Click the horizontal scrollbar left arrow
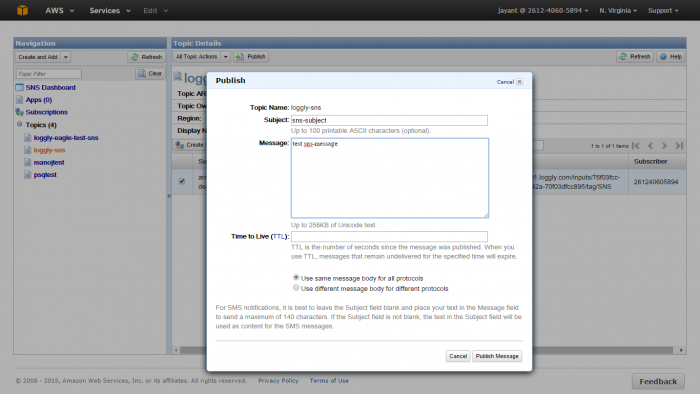700x394 pixels. coord(176,350)
